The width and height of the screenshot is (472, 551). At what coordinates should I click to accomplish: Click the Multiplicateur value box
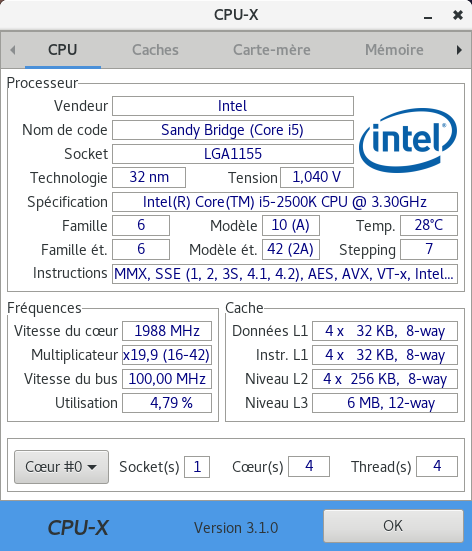[167, 355]
